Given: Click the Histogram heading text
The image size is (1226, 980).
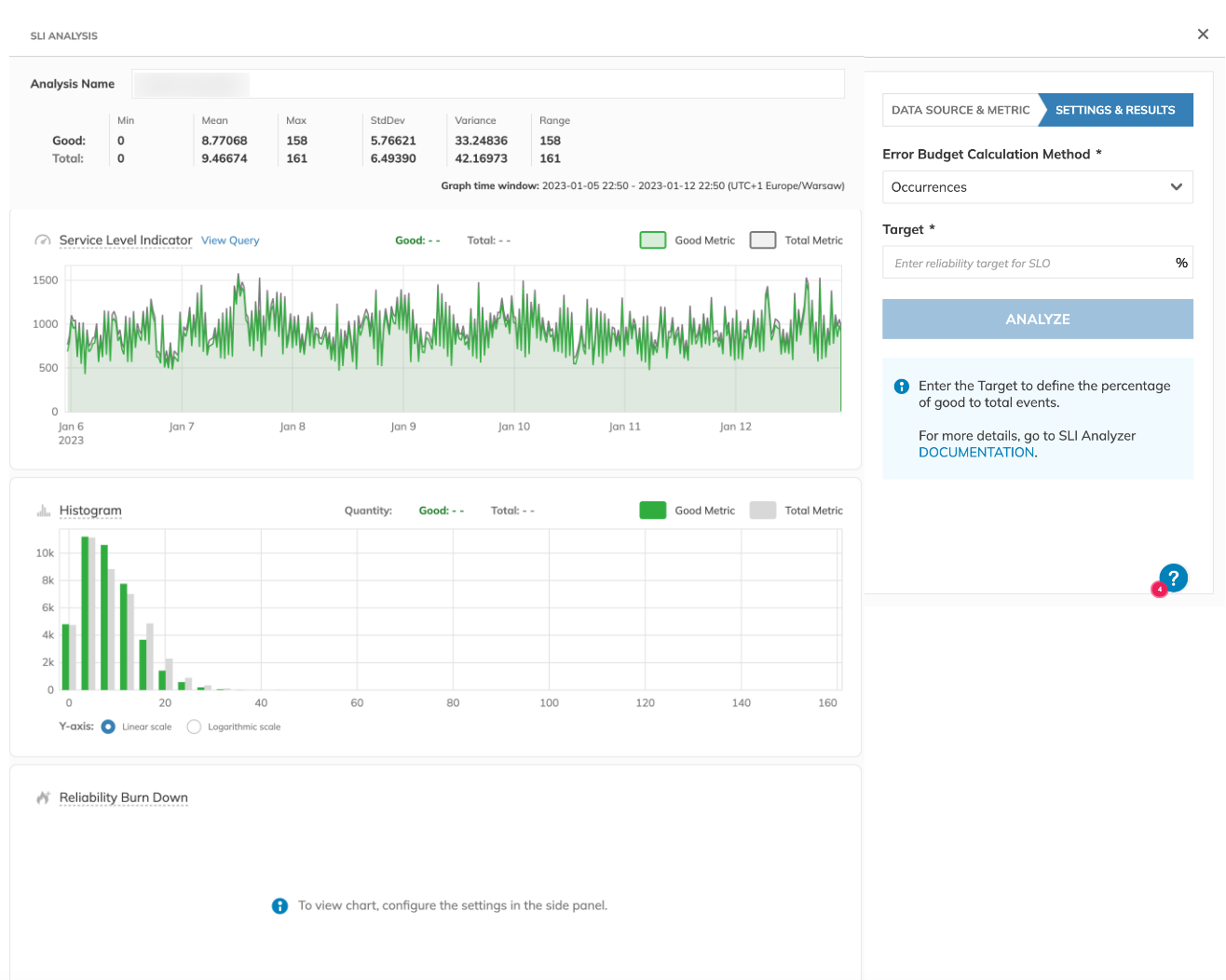Looking at the screenshot, I should [90, 510].
